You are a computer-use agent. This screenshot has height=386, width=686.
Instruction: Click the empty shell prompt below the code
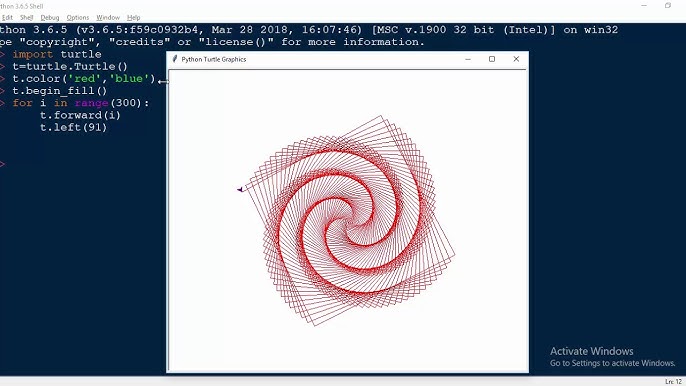click(x=2, y=164)
